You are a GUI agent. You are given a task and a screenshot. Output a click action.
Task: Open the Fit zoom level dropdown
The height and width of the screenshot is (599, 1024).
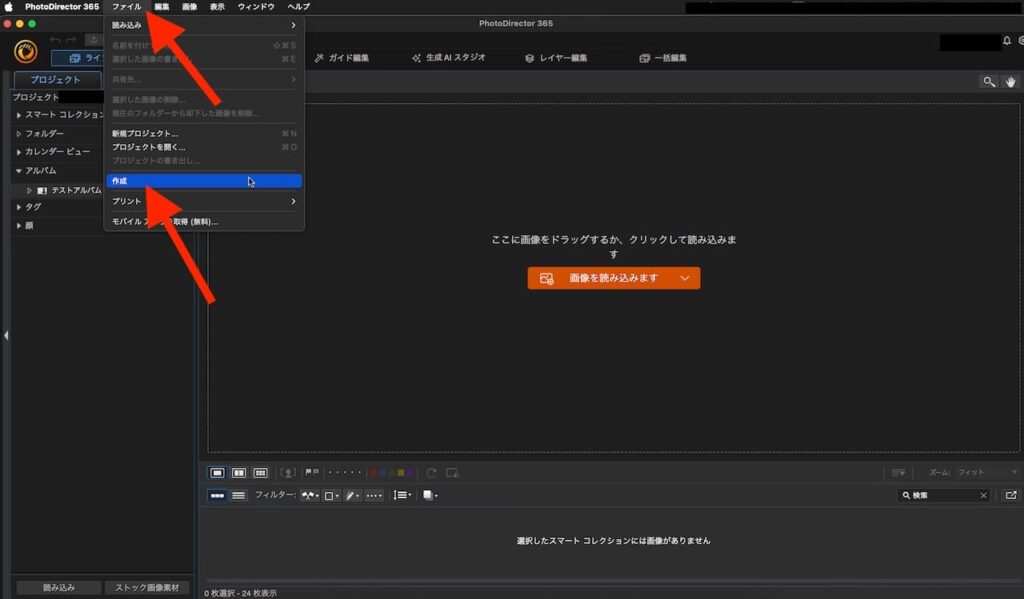[x=987, y=472]
